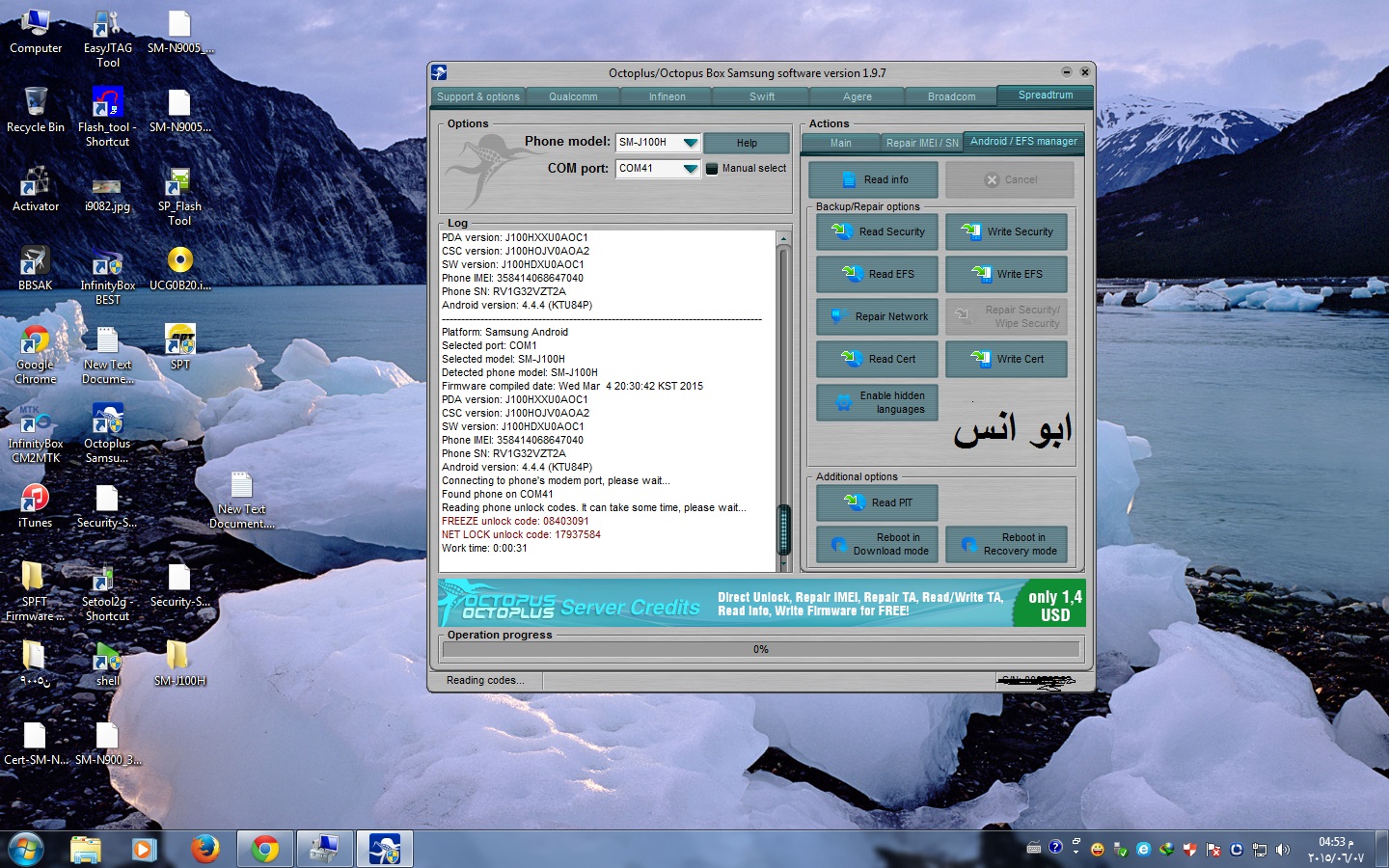
Task: Open EasyJTAG Tool desktop icon
Action: (107, 39)
